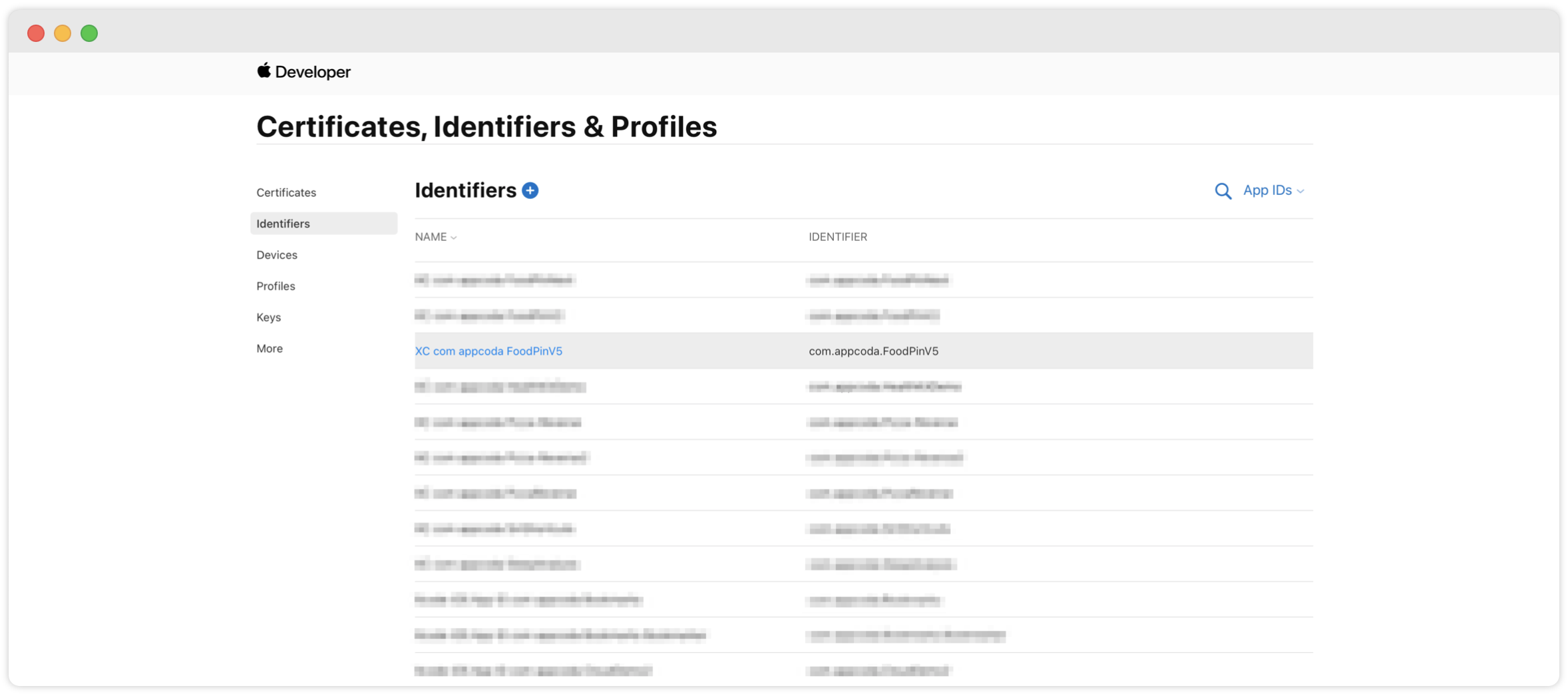The width and height of the screenshot is (1568, 696).
Task: Click the NAME column sort chevron
Action: pyautogui.click(x=453, y=237)
